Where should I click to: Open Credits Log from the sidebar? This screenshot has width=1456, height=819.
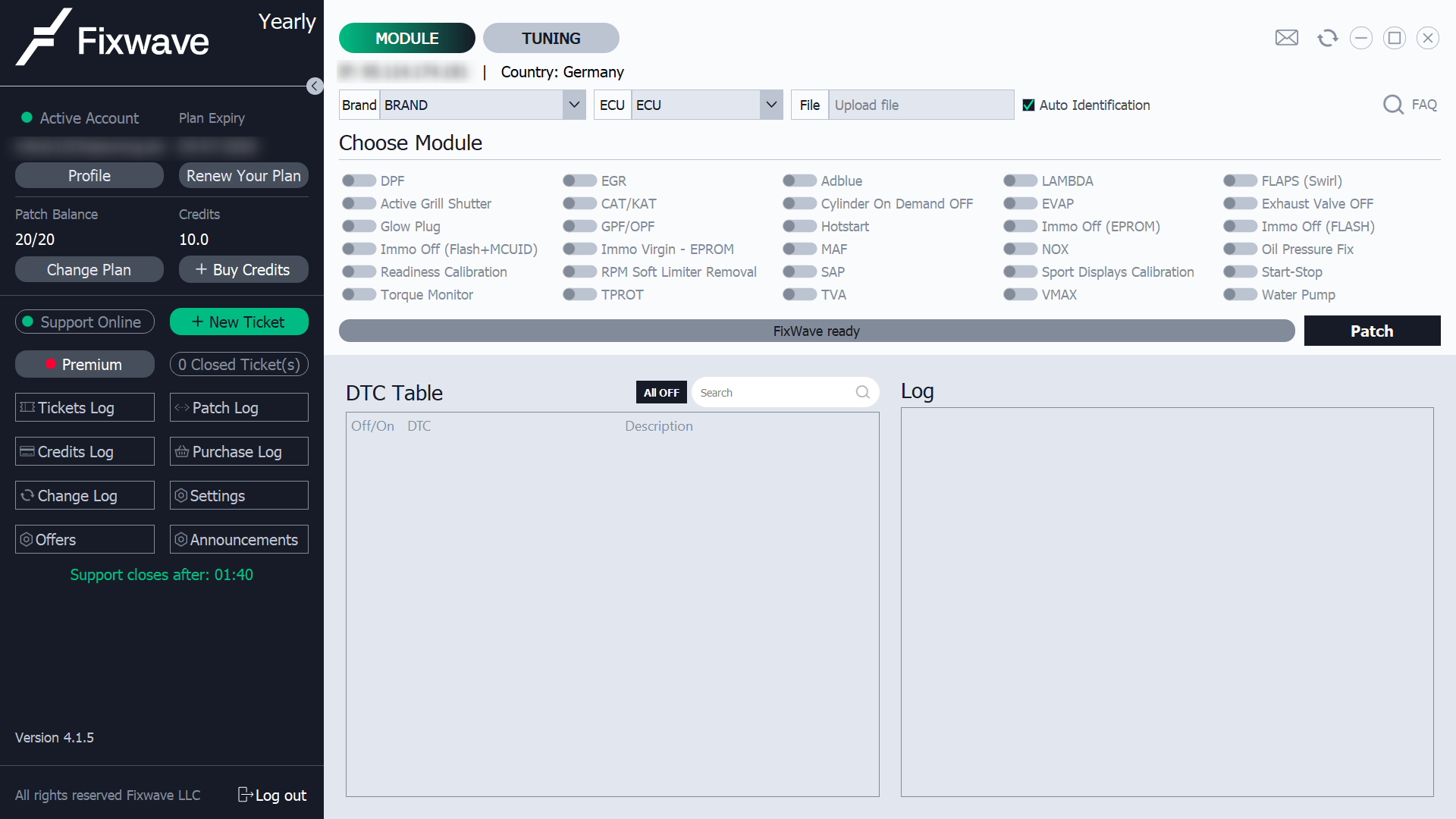click(x=84, y=452)
